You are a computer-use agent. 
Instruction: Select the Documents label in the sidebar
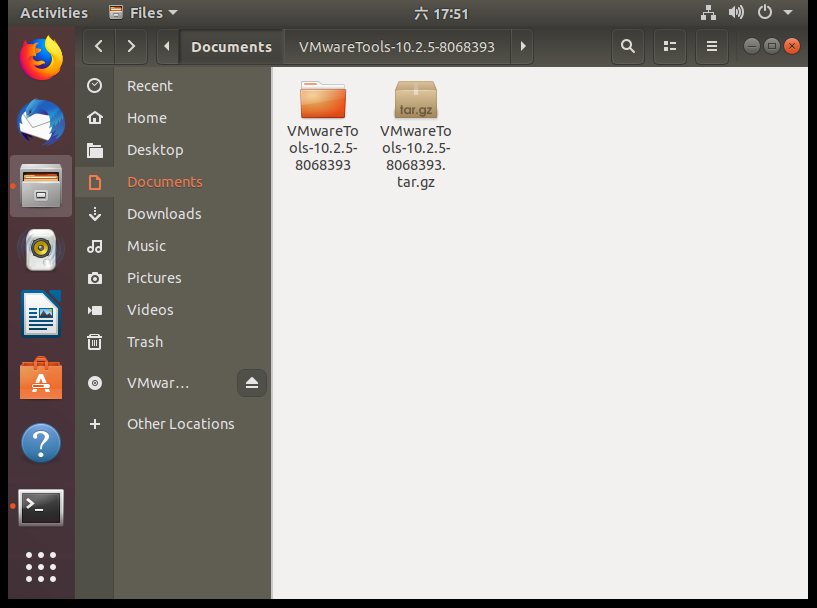(x=165, y=182)
